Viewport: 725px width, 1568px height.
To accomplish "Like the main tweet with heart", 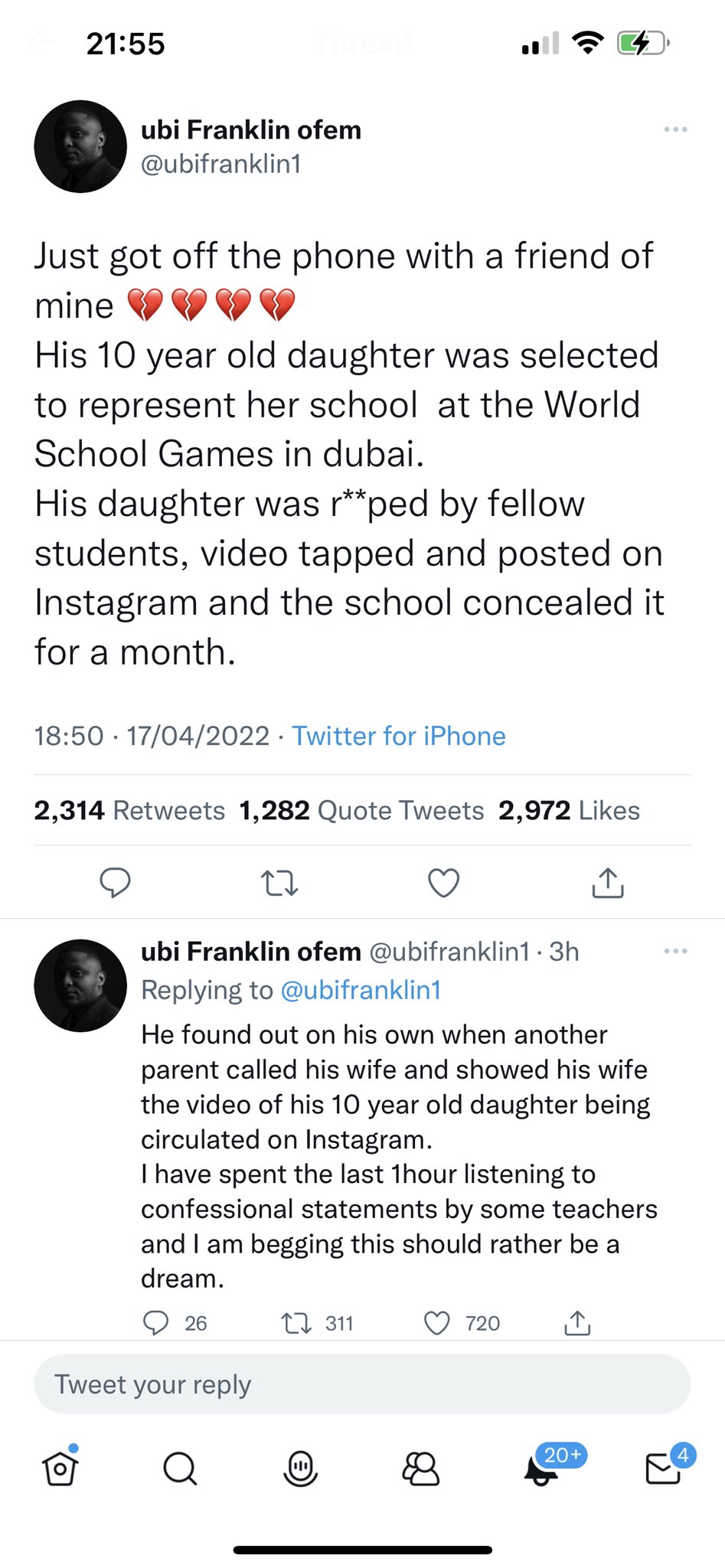I will tap(443, 883).
